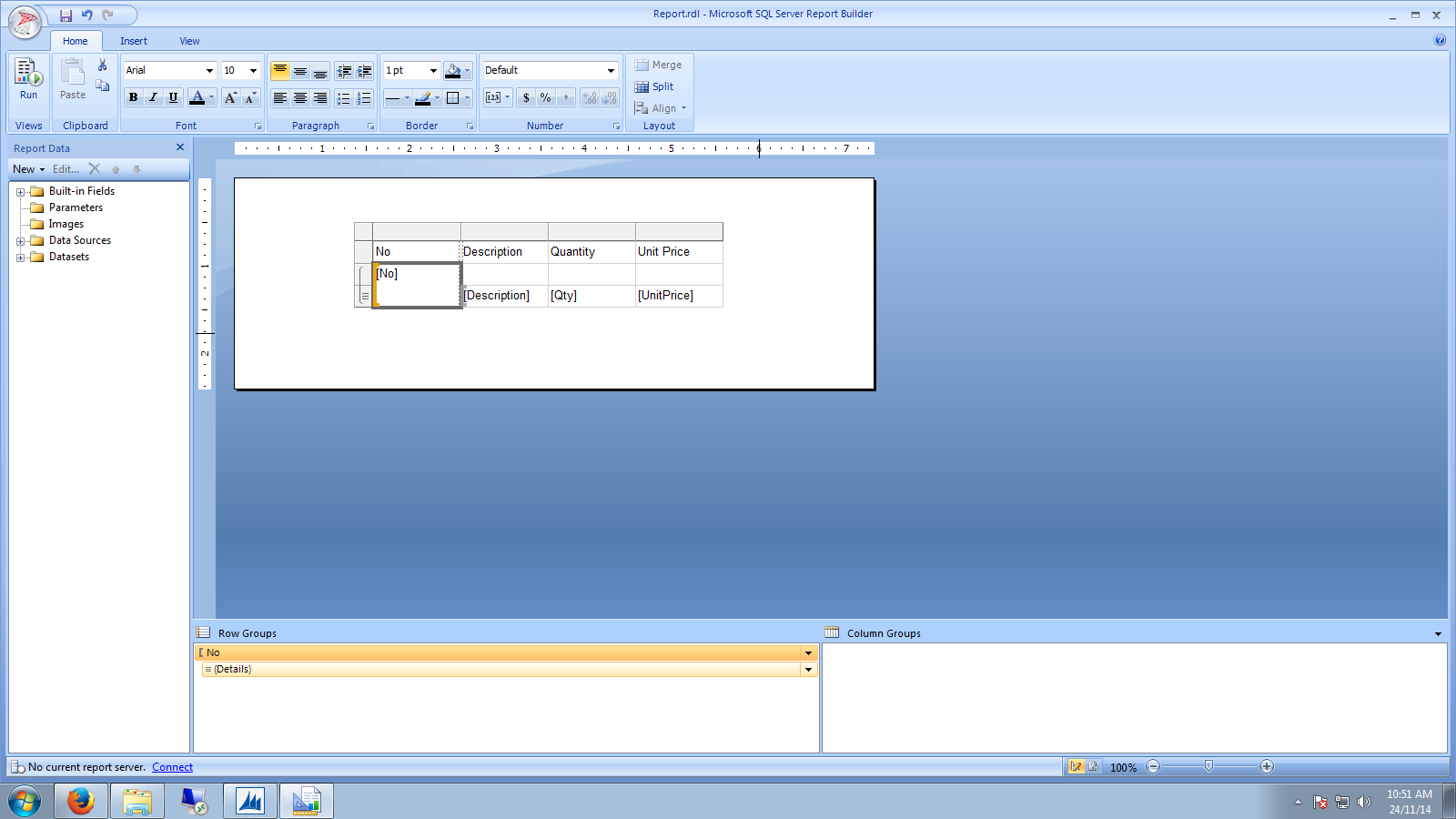The width and height of the screenshot is (1456, 819).
Task: Toggle bold formatting
Action: (134, 97)
